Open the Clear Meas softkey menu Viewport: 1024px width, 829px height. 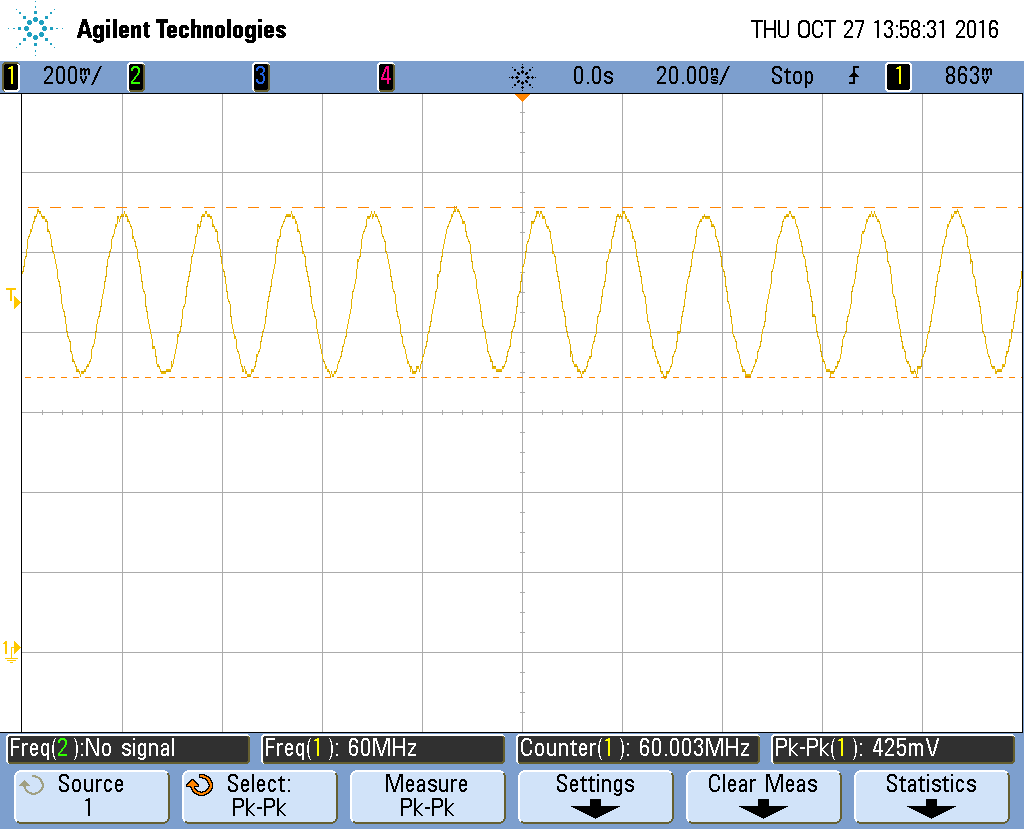(x=763, y=796)
